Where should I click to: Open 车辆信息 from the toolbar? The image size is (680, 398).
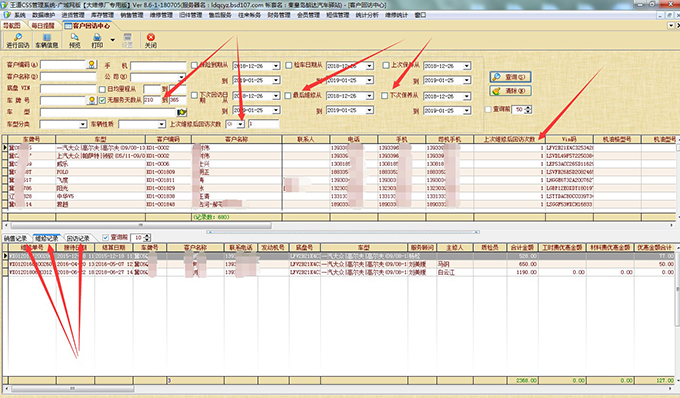point(46,41)
